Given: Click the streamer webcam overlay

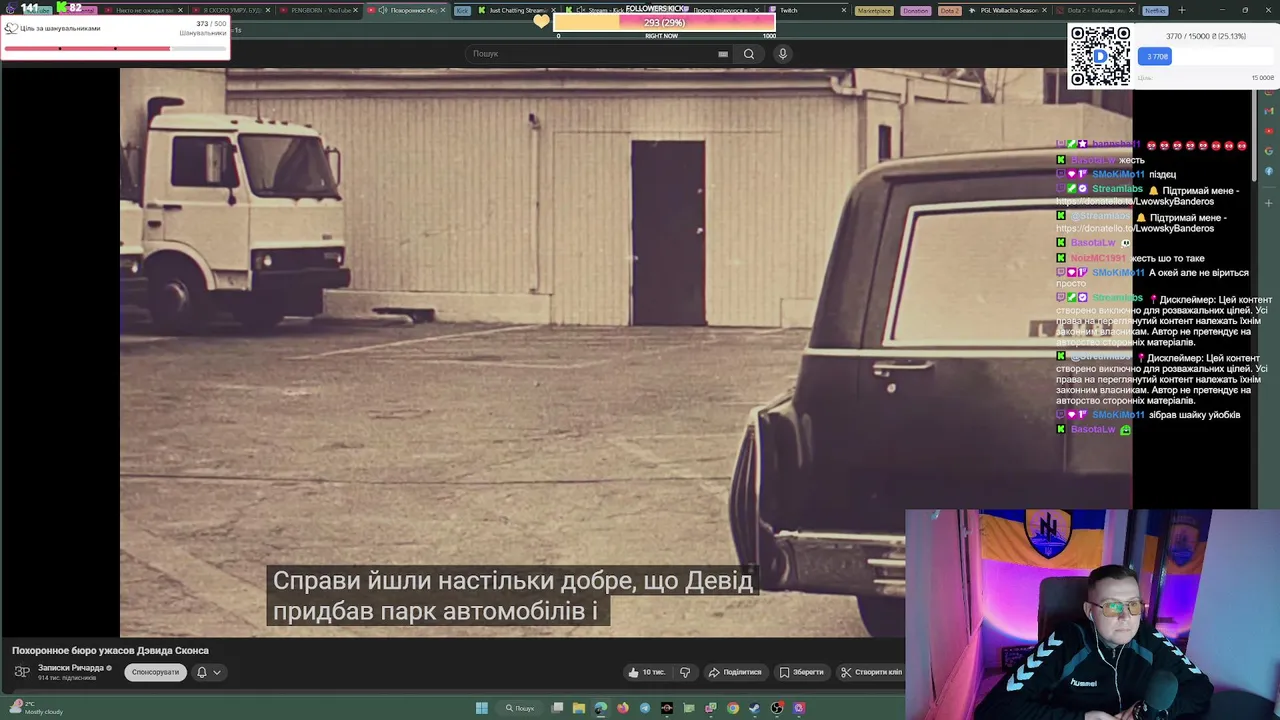Looking at the screenshot, I should 1092,615.
